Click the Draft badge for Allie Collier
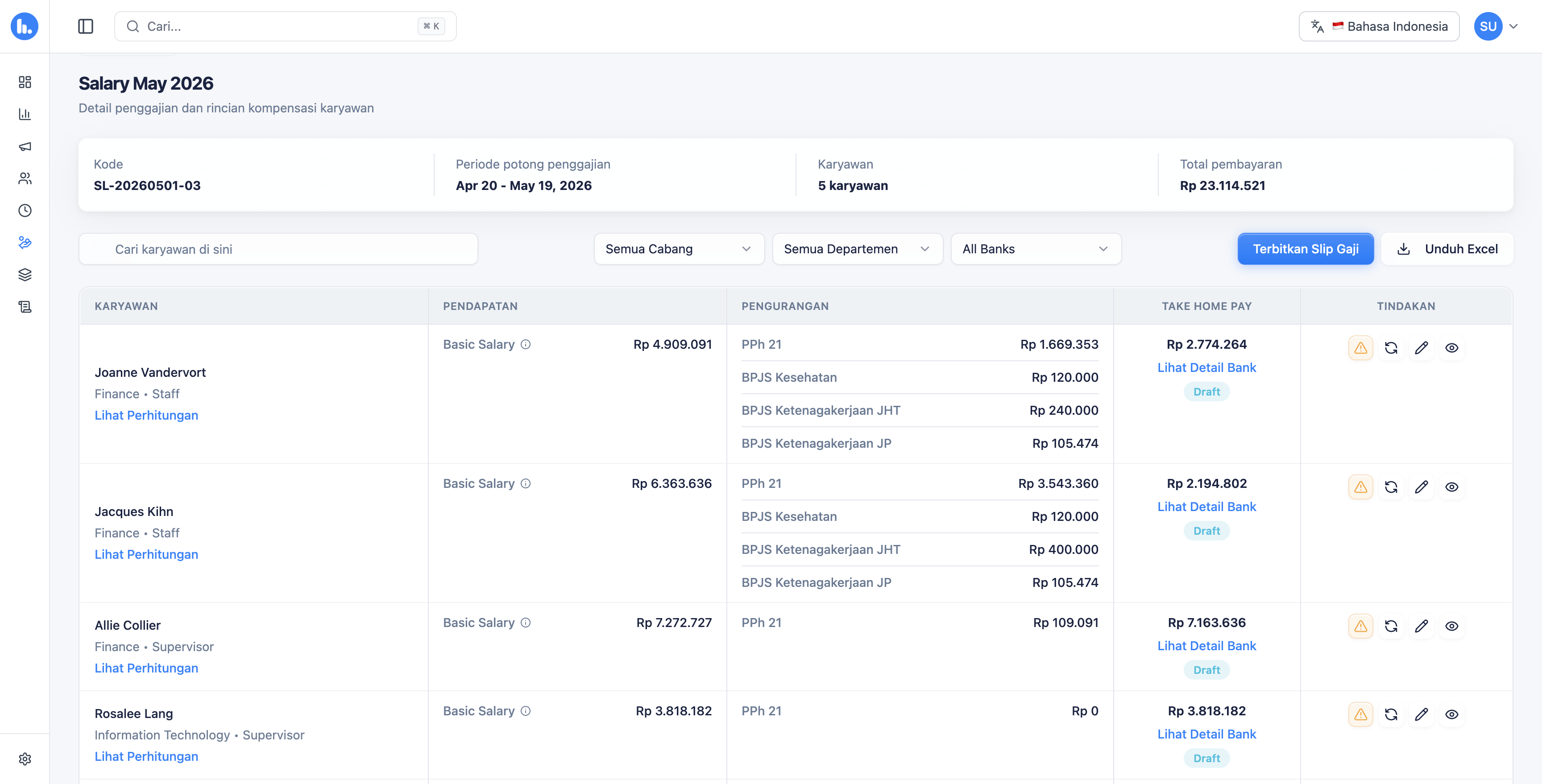This screenshot has height=784, width=1542. pyautogui.click(x=1207, y=670)
